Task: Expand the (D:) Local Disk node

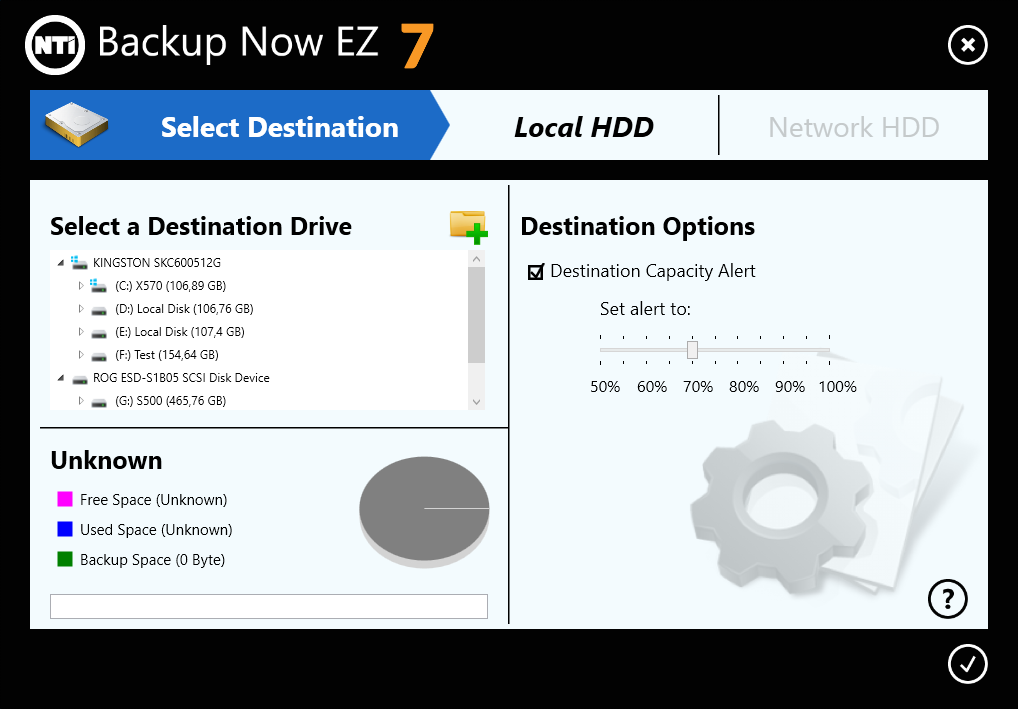Action: pyautogui.click(x=82, y=309)
